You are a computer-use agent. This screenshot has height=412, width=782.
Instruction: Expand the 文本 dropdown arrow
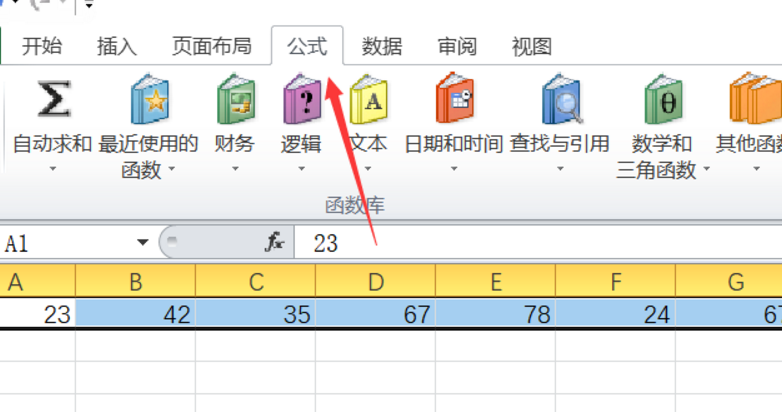[x=368, y=169]
